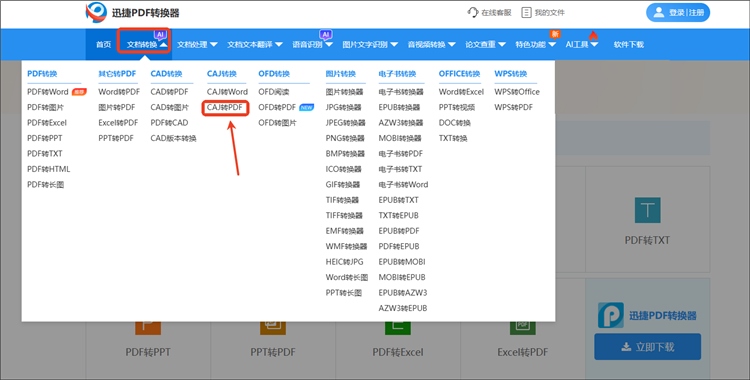Click the 迅捷PDF转换器 logo icon
The image size is (750, 380).
click(96, 12)
